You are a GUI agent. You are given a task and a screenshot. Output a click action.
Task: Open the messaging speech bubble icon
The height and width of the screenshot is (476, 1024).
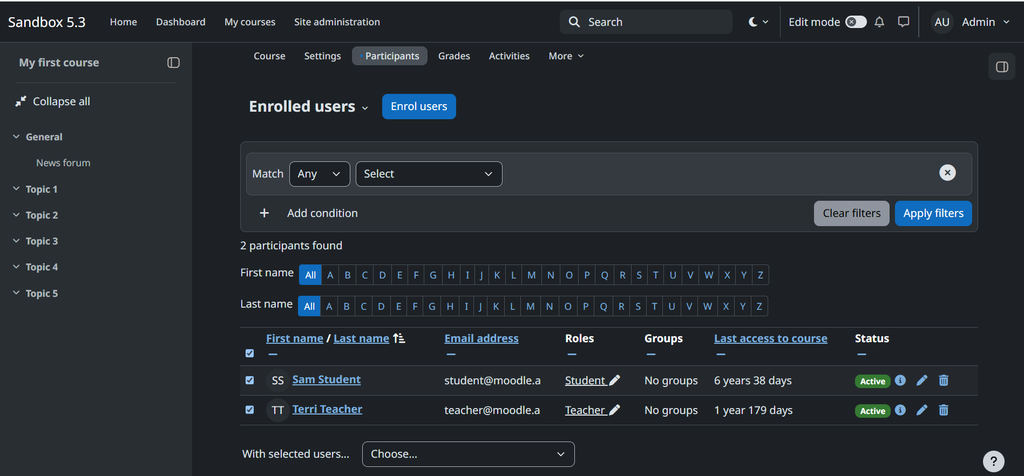pyautogui.click(x=904, y=22)
